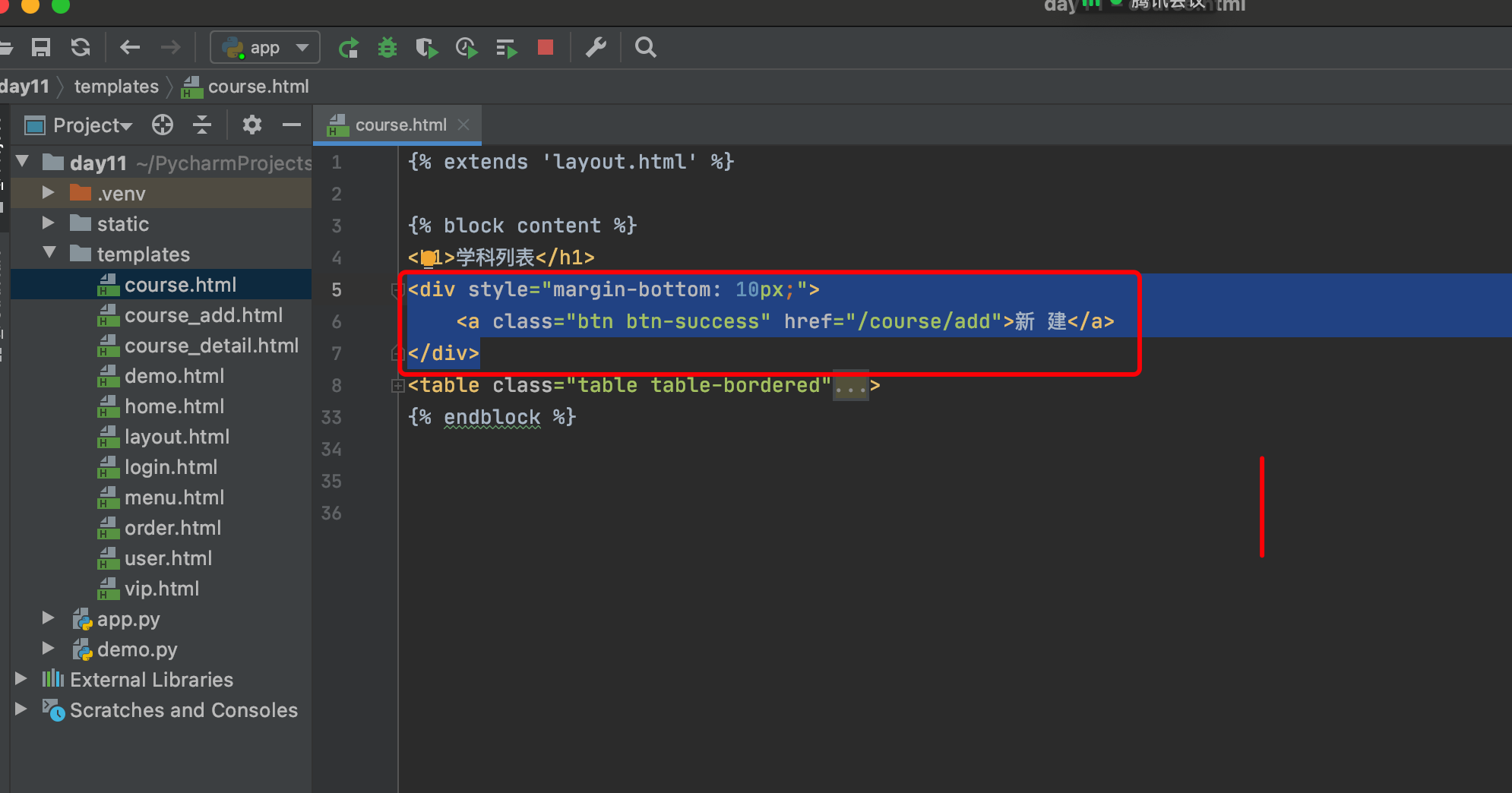Navigate back with left arrow icon
Viewport: 1512px width, 793px height.
(x=130, y=48)
